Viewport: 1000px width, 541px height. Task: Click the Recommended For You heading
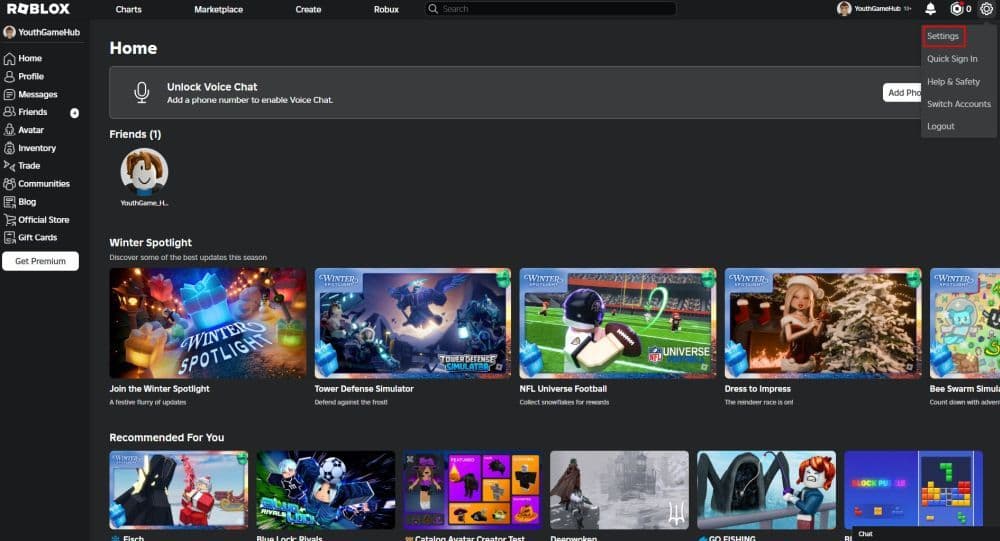pos(166,438)
